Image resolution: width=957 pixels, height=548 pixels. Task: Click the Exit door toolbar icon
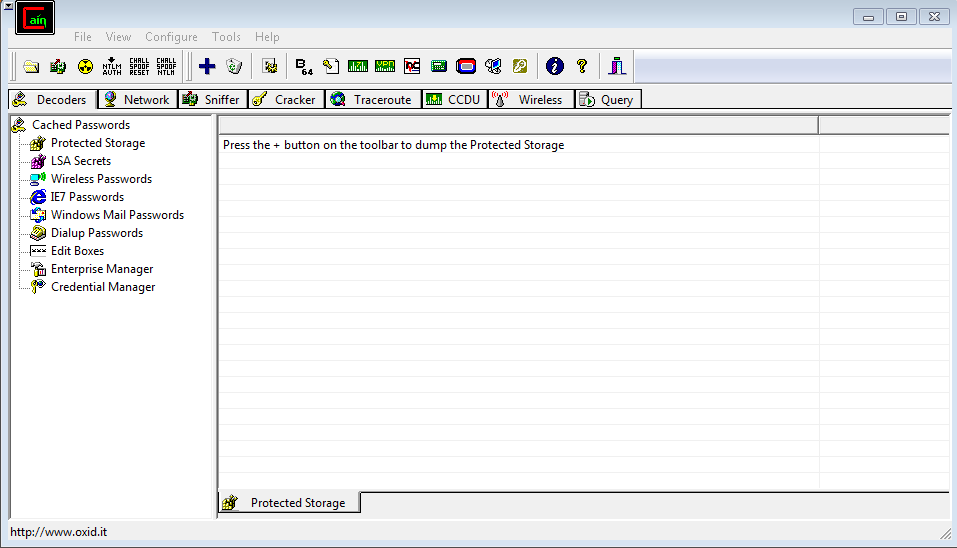point(617,66)
